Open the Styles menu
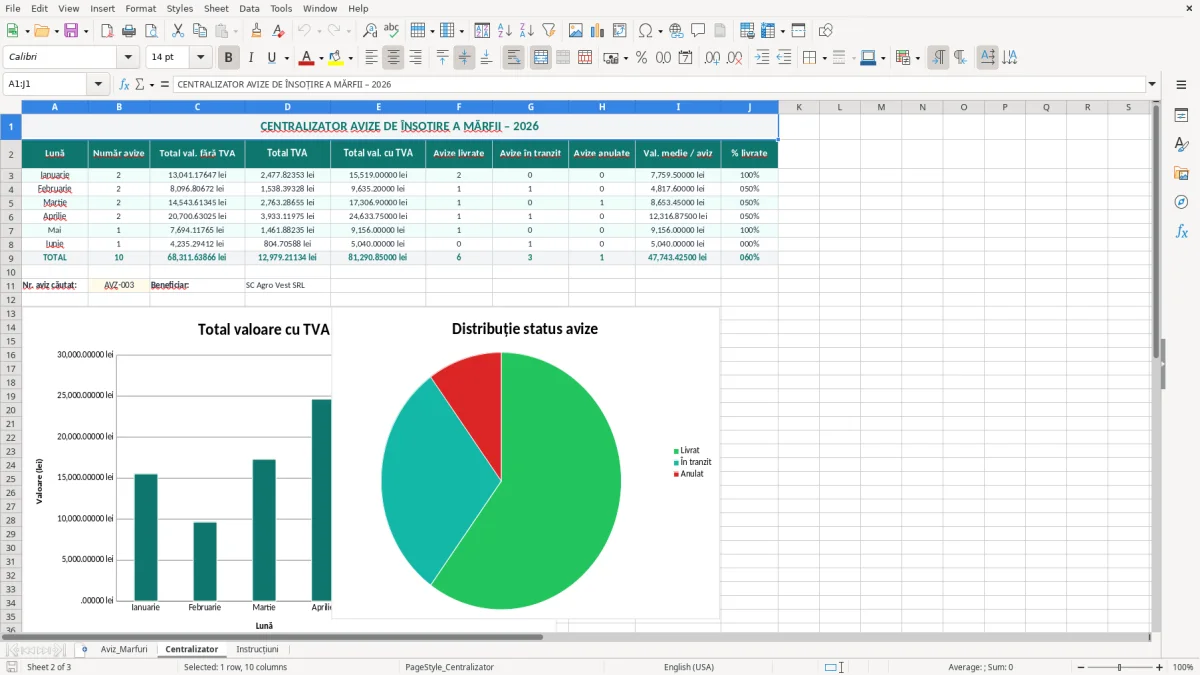This screenshot has width=1200, height=675. [180, 8]
